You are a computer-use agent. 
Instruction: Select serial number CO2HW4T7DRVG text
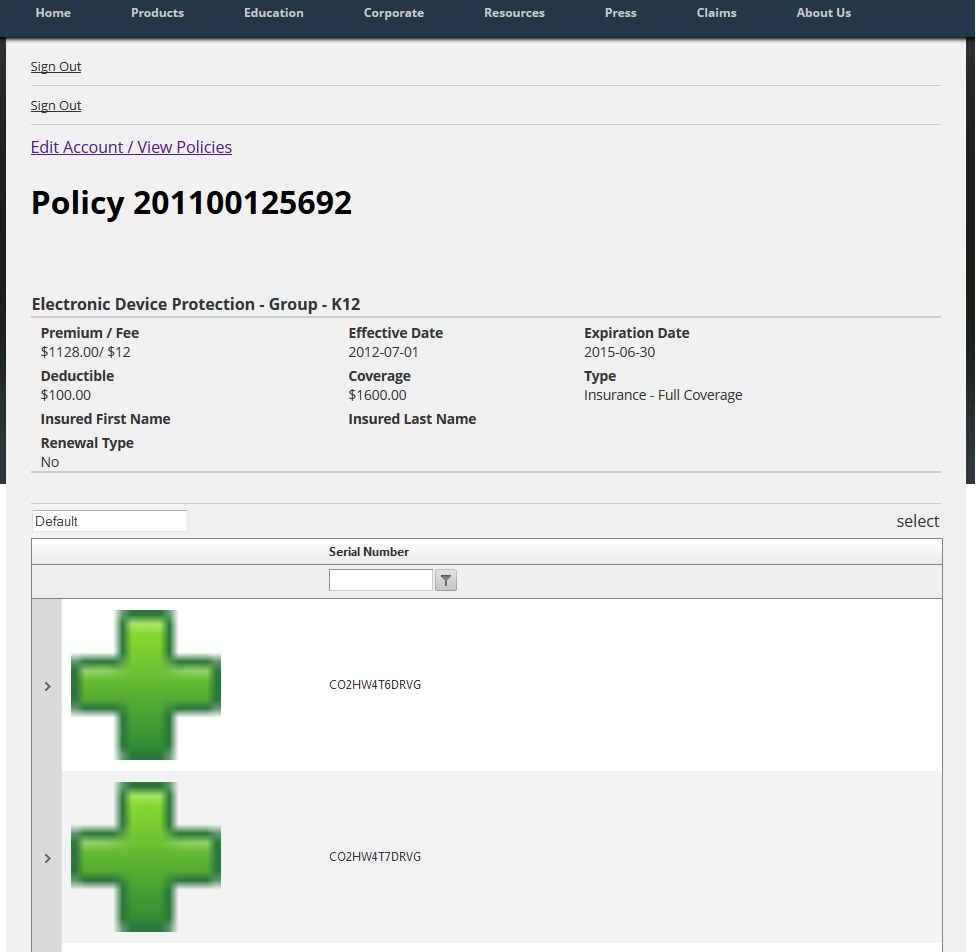coord(375,857)
